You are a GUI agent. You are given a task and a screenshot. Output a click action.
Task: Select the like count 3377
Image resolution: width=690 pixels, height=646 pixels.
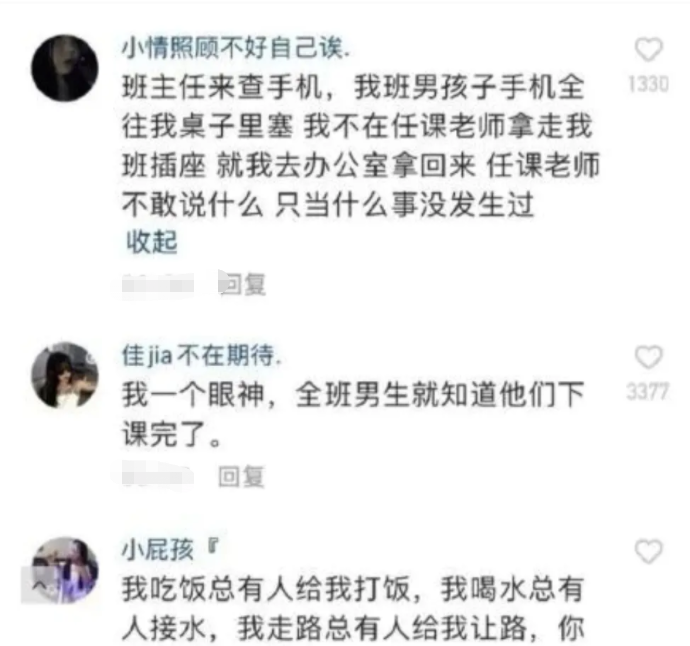(648, 391)
